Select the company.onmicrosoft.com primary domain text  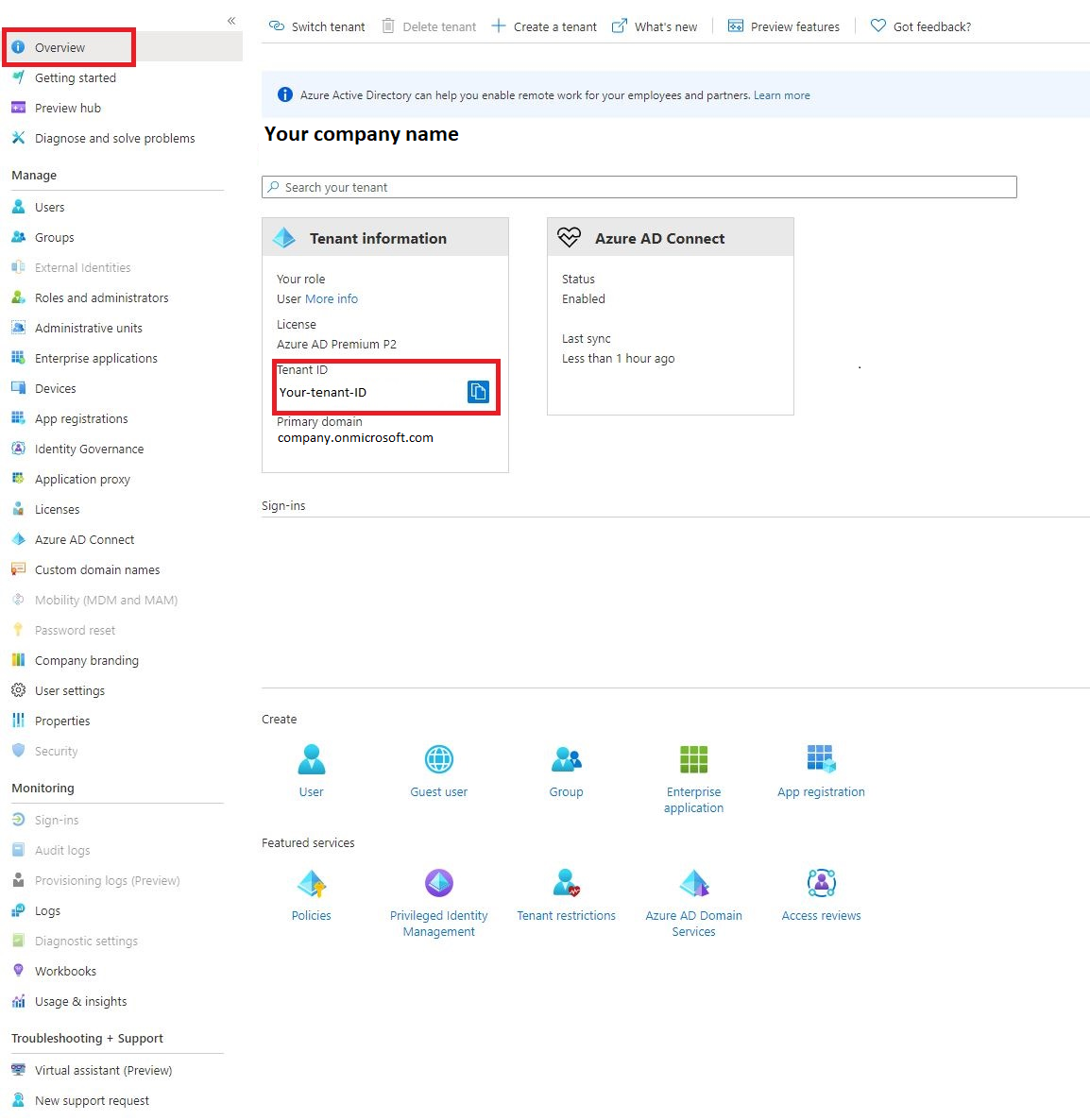tap(355, 437)
